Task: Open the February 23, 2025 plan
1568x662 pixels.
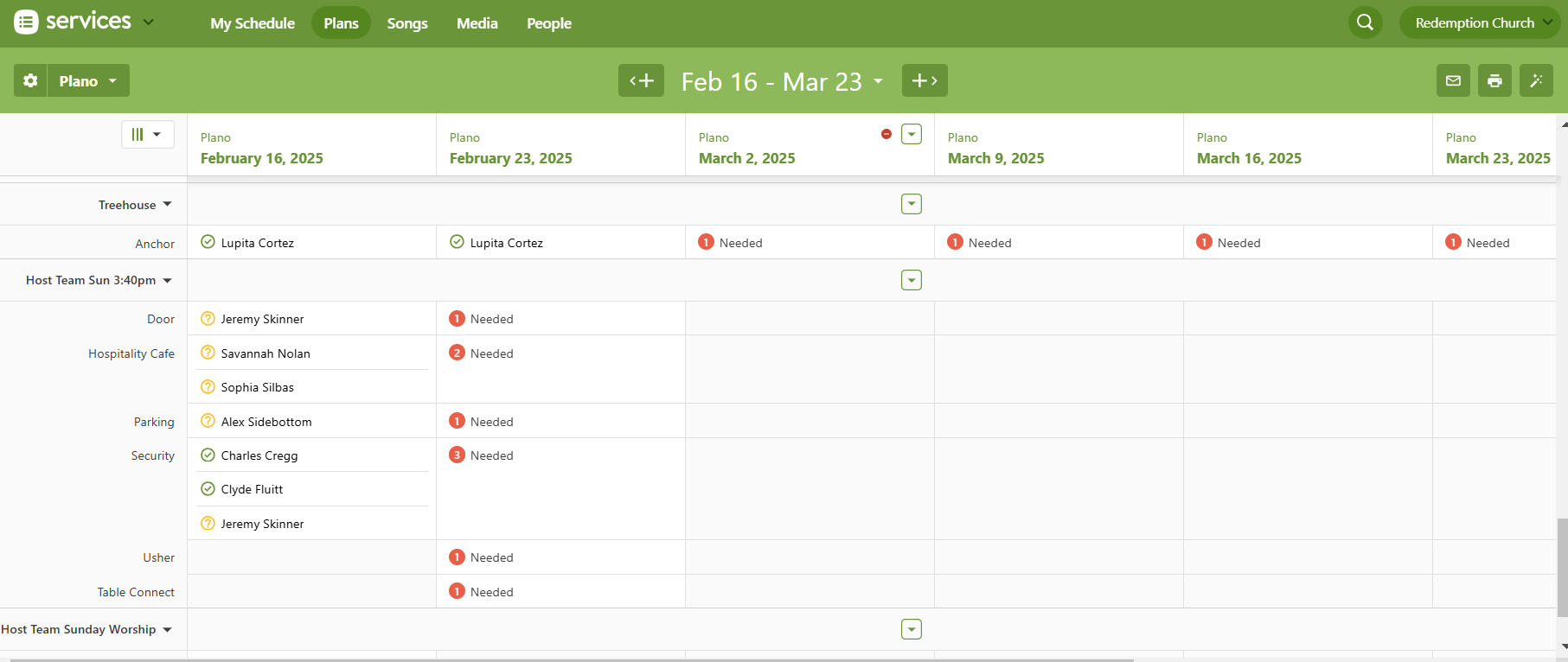Action: (x=510, y=158)
